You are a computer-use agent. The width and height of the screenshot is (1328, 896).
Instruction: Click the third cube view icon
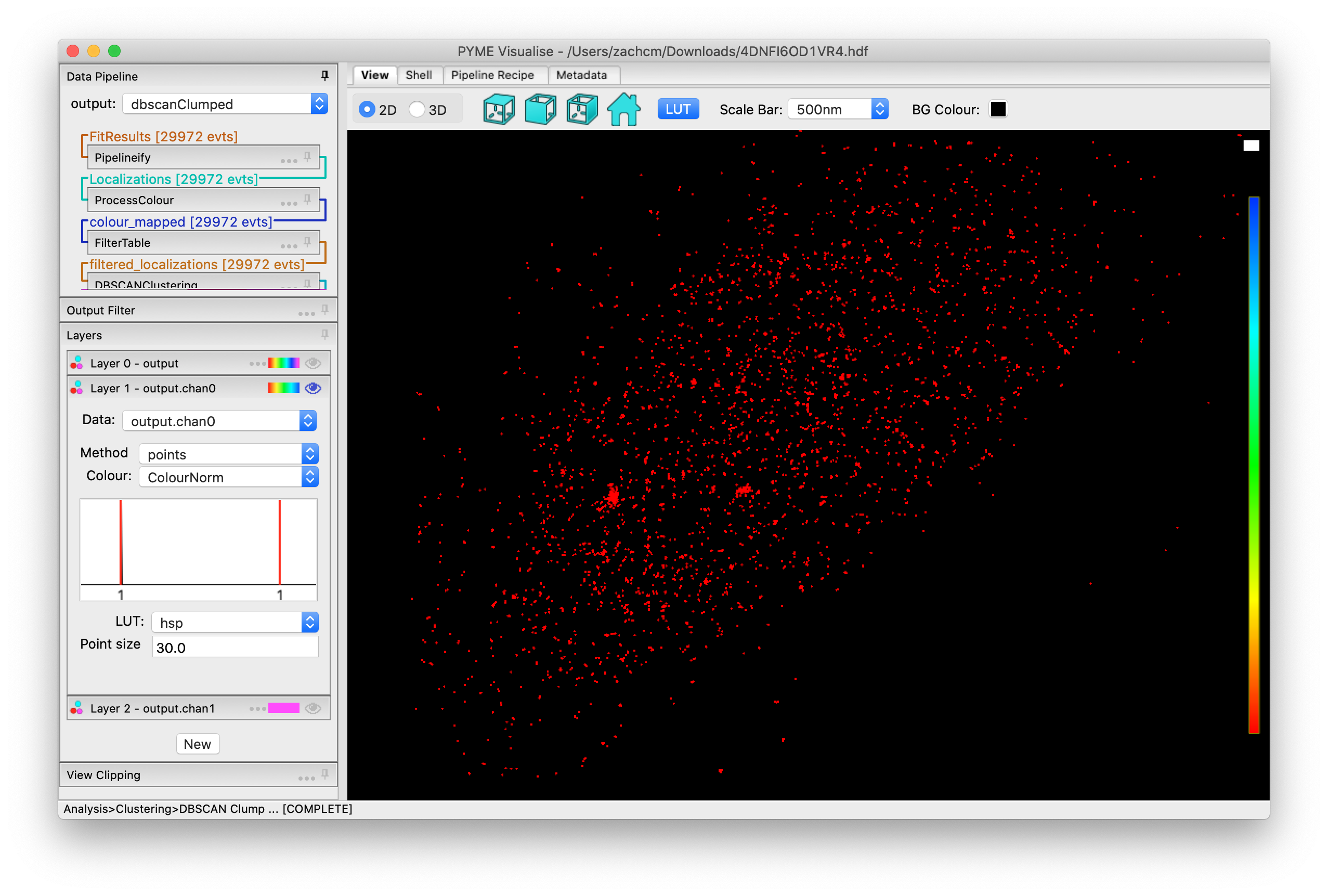pyautogui.click(x=582, y=109)
